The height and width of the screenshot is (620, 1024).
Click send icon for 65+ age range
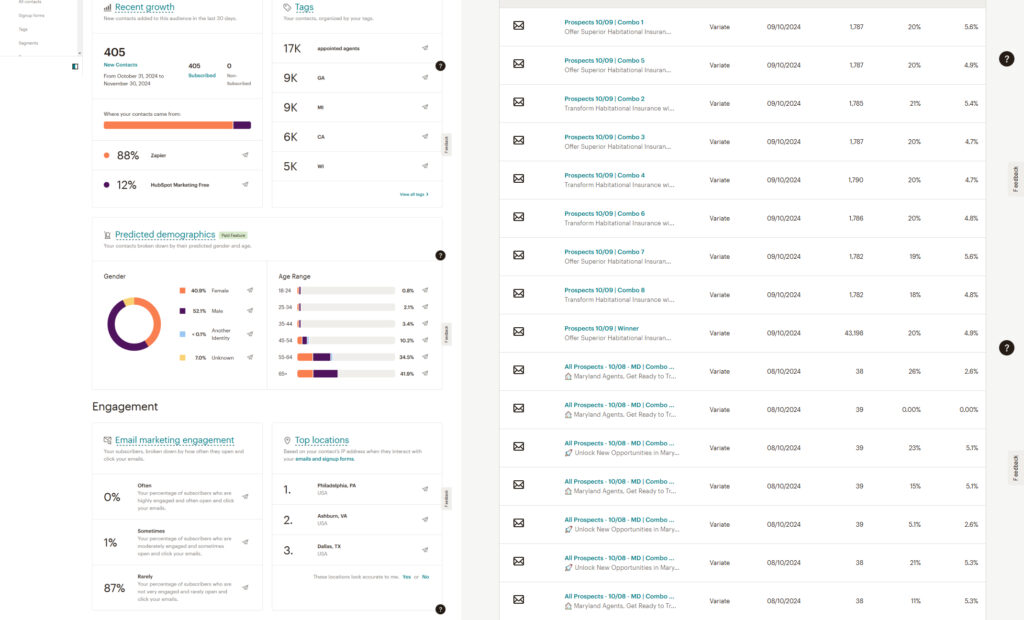pos(425,374)
